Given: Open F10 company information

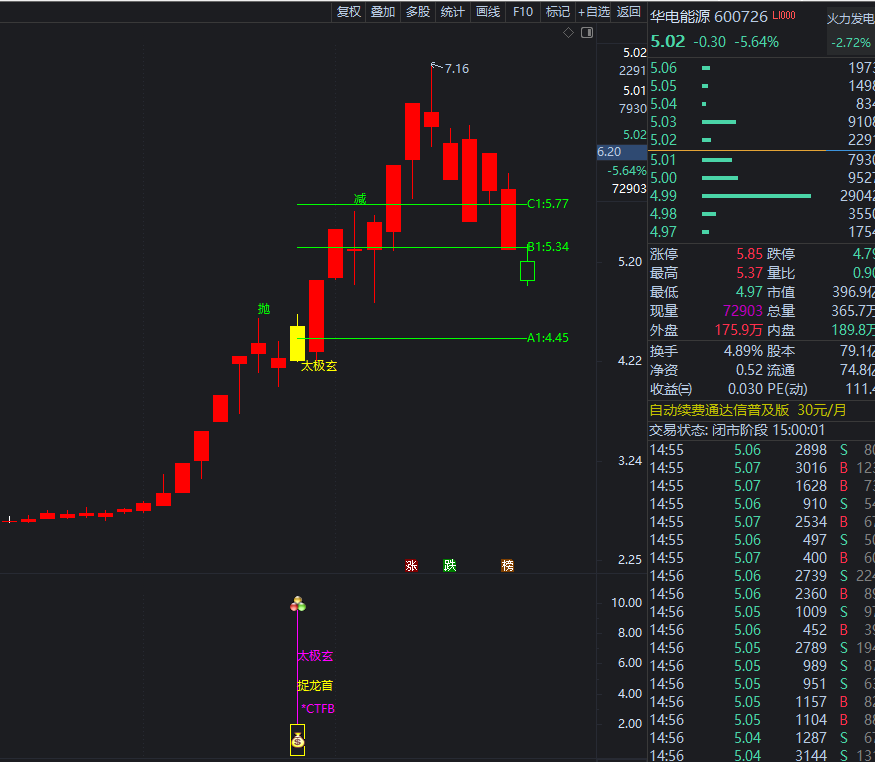Looking at the screenshot, I should click(522, 12).
